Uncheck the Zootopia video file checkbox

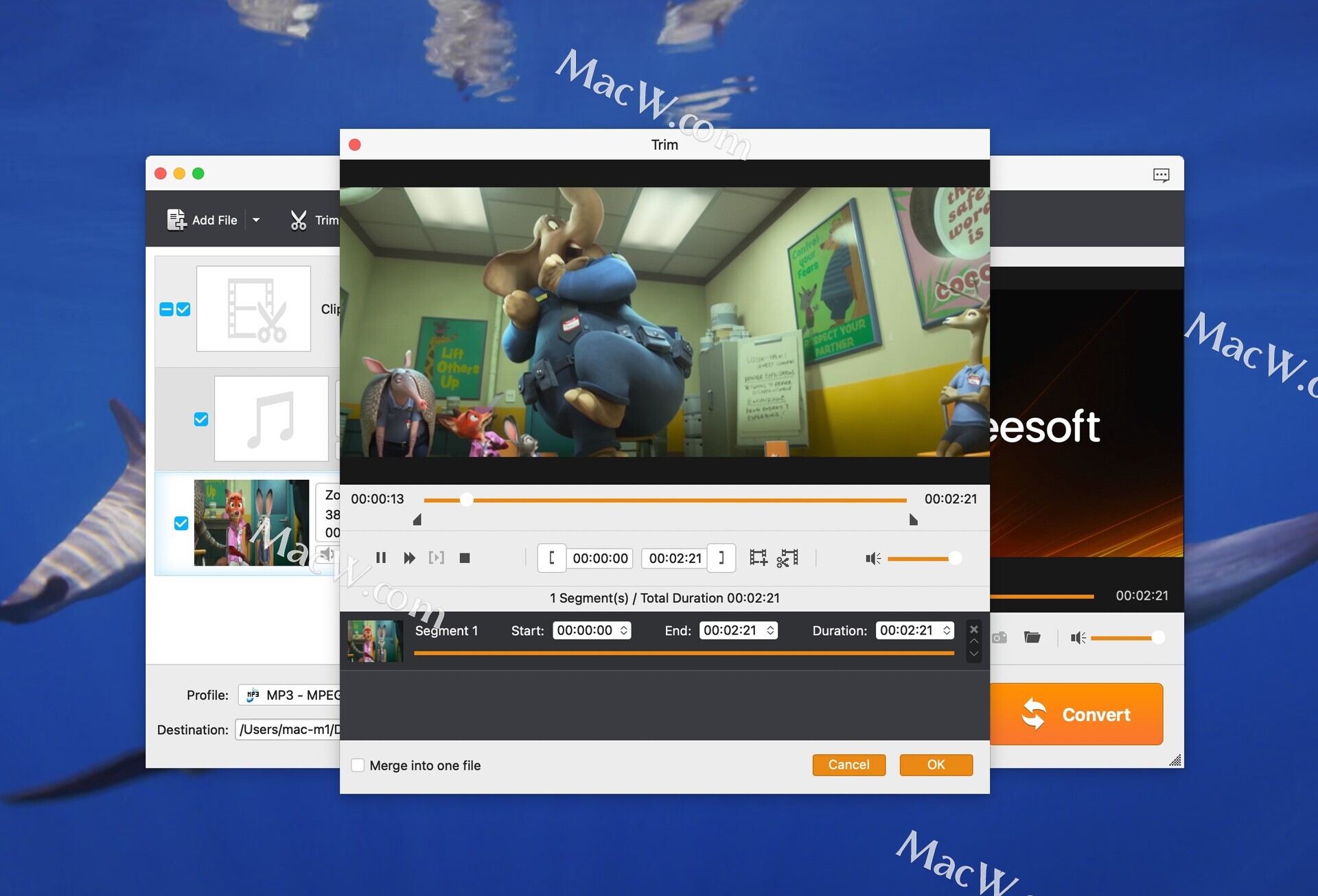click(x=181, y=523)
